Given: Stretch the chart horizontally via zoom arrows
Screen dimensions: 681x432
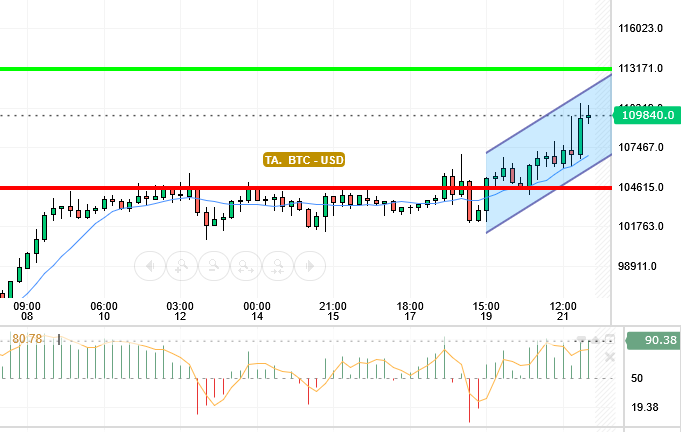Looking at the screenshot, I should pyautogui.click(x=246, y=266).
